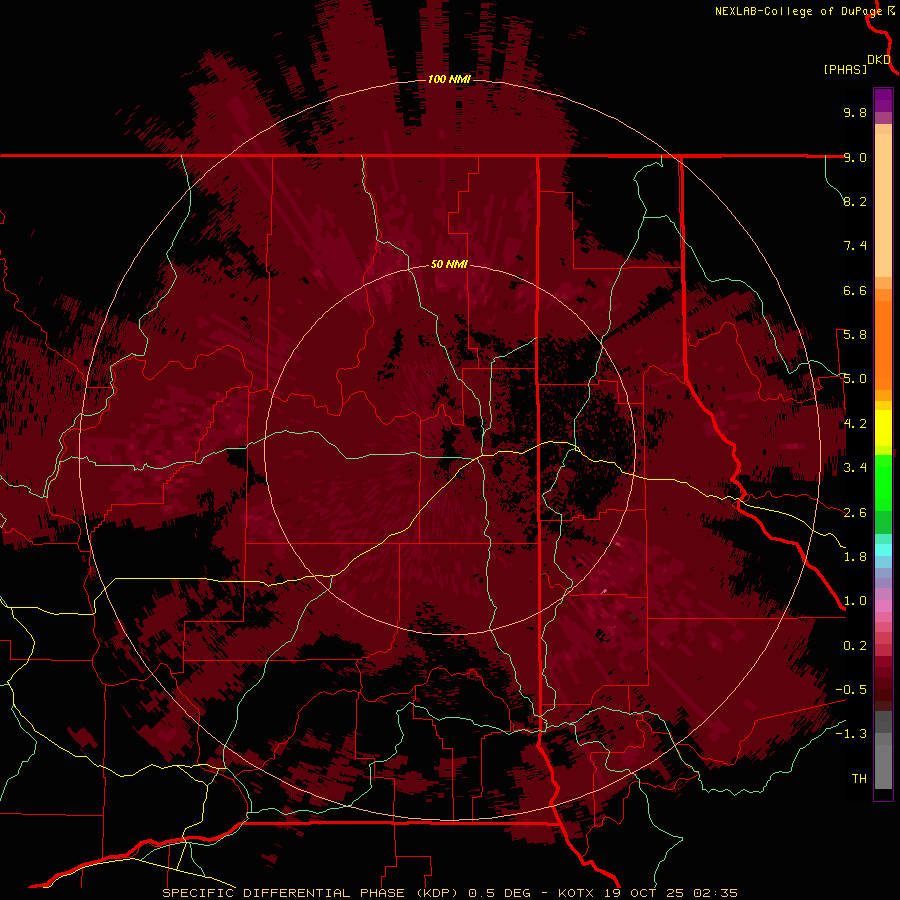This screenshot has height=900, width=900.
Task: Click the 6.6 value on color scale
Action: pos(855,290)
